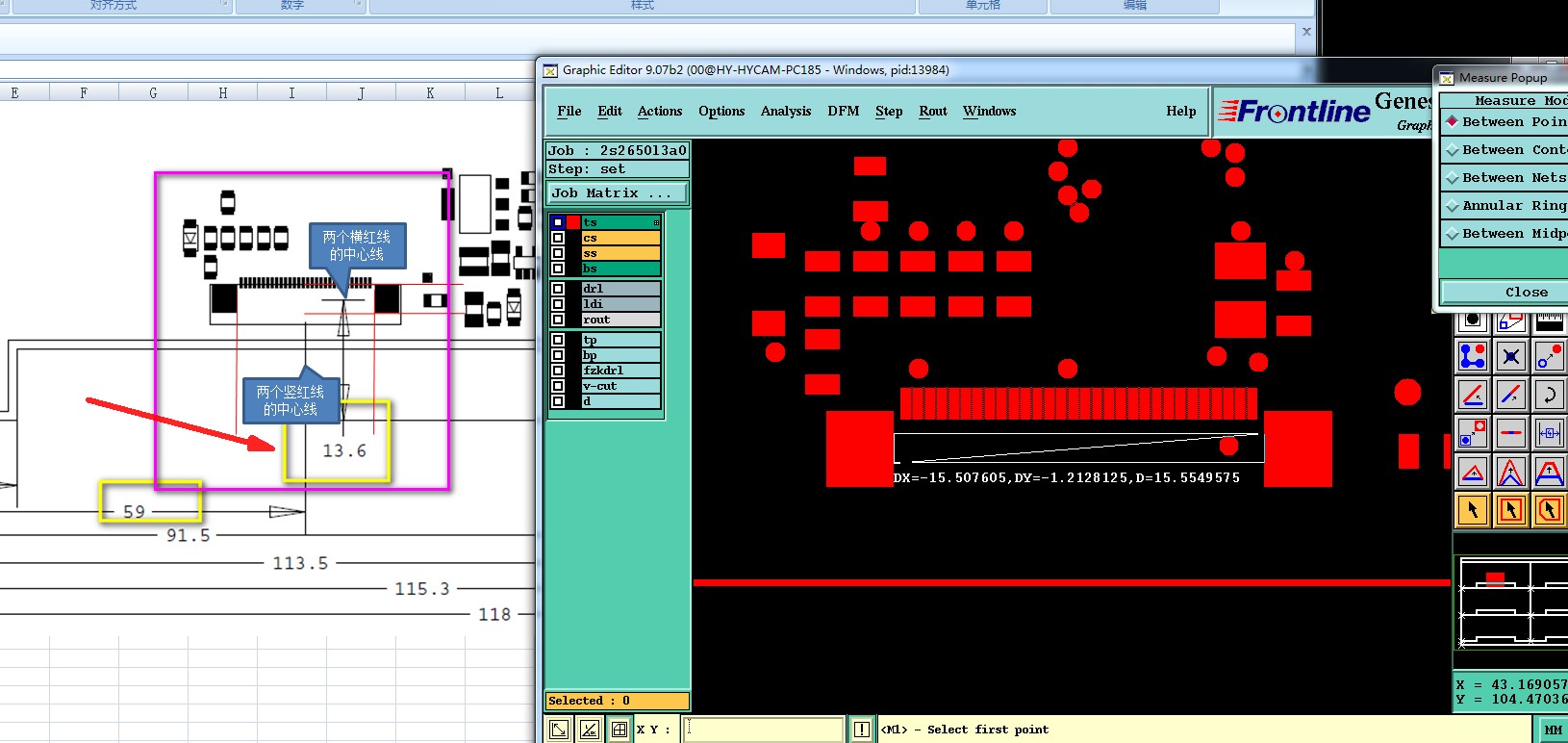Open the Edit menu

coord(610,112)
